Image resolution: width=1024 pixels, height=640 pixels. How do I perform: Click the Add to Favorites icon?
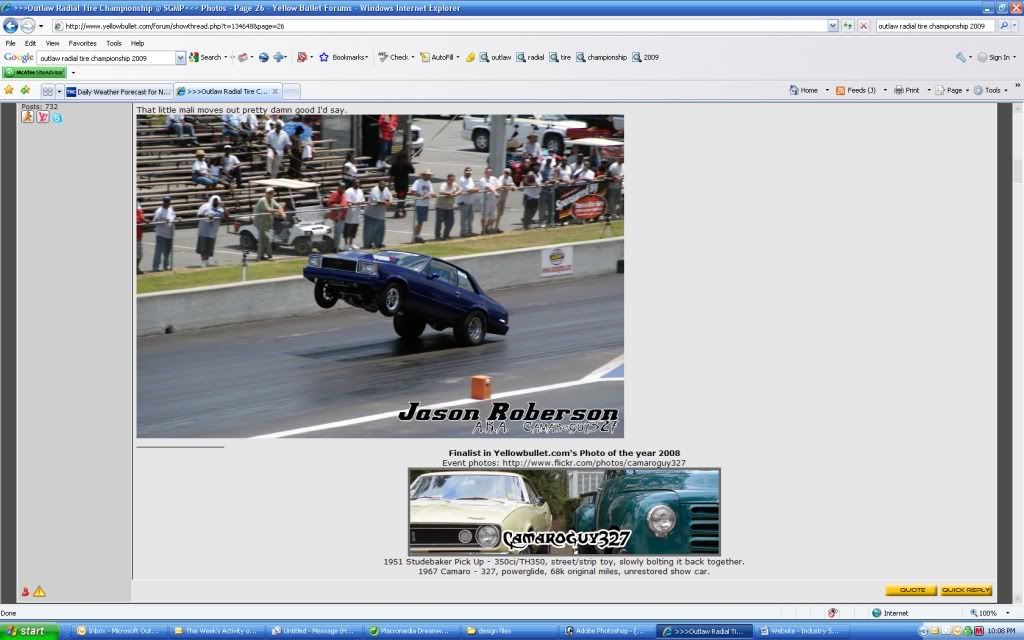click(x=25, y=90)
